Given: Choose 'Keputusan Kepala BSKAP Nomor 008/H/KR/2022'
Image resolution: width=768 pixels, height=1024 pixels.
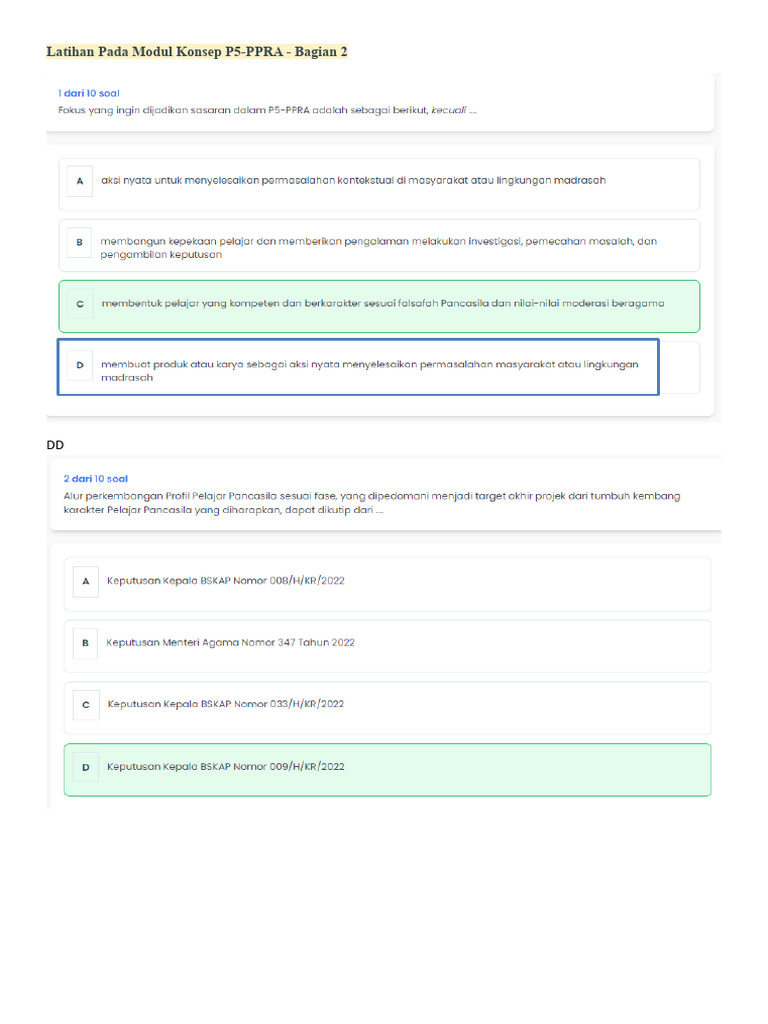Looking at the screenshot, I should [225, 581].
